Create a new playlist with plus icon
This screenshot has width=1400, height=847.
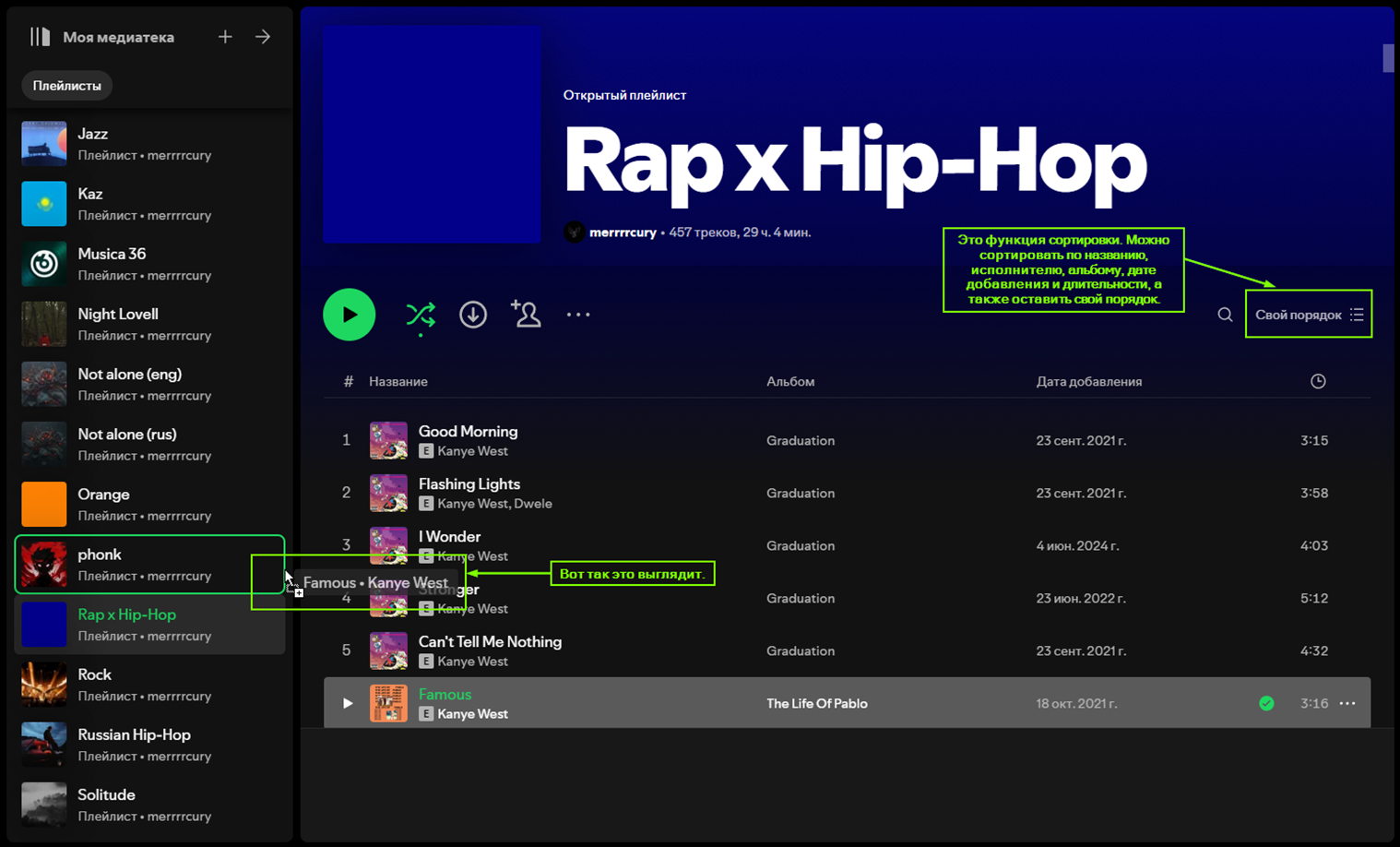click(225, 37)
